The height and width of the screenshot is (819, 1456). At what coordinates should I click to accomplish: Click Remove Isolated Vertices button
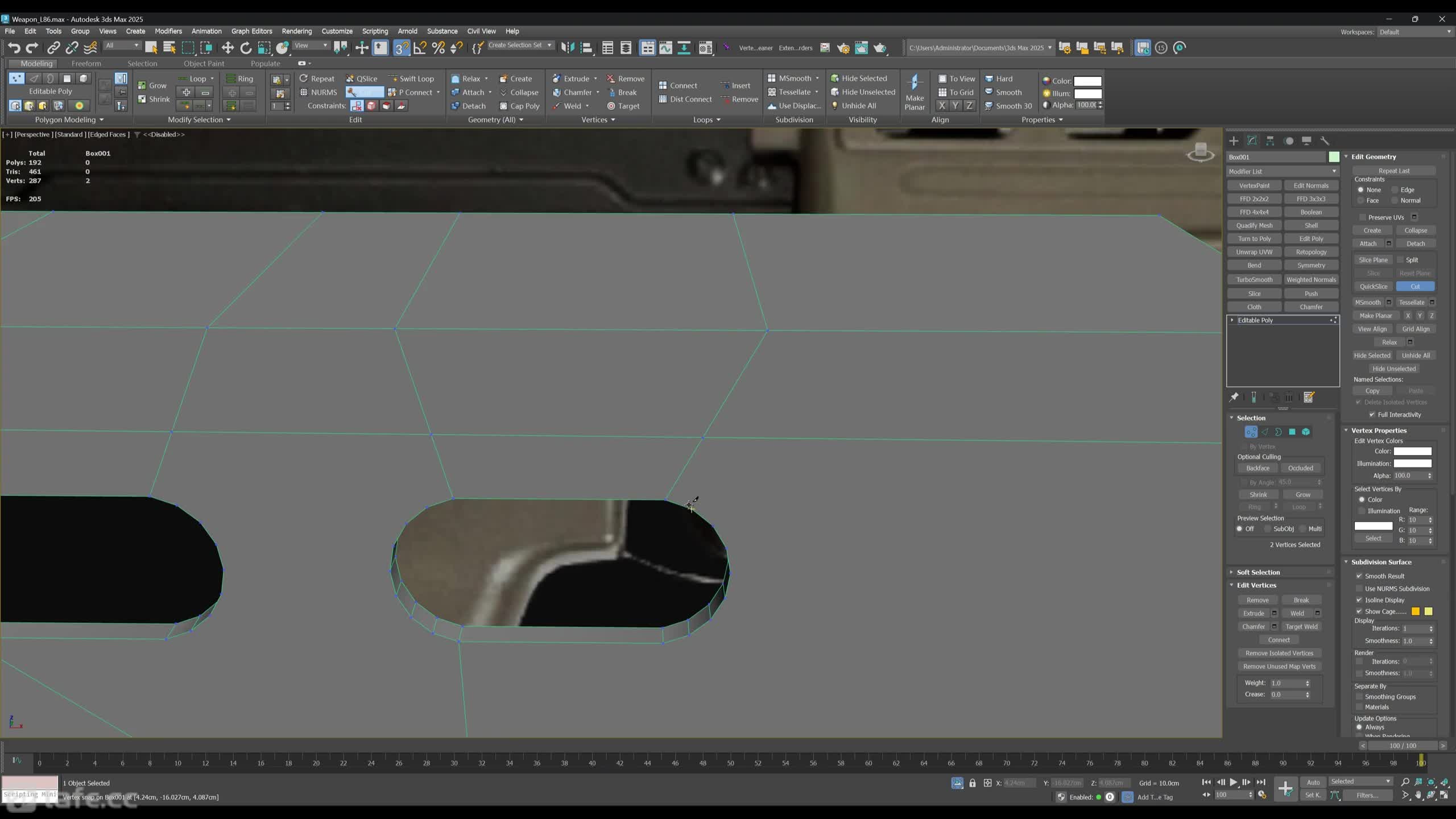tap(1279, 653)
